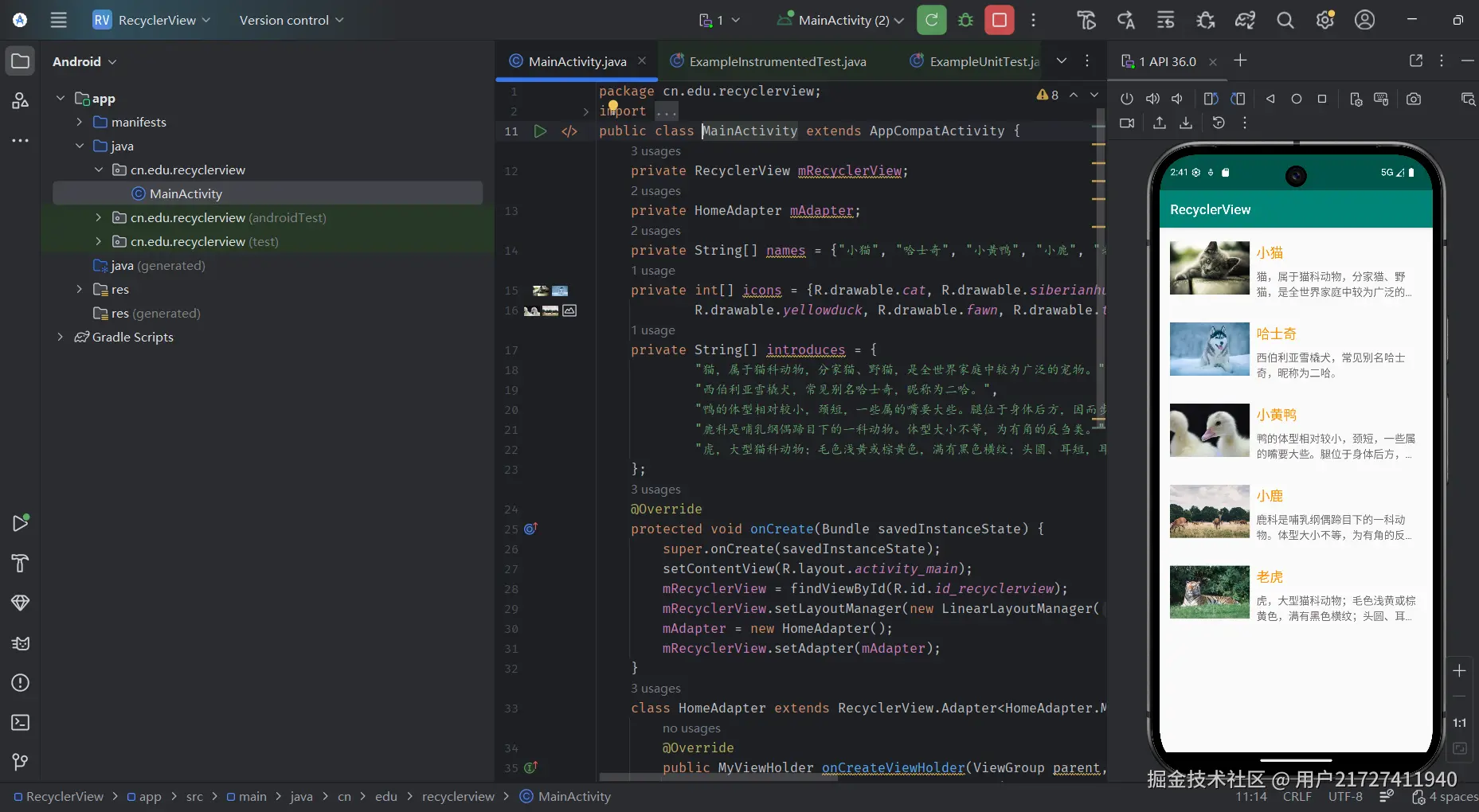Open the Android project view dropdown
1479x812 pixels.
[x=84, y=61]
